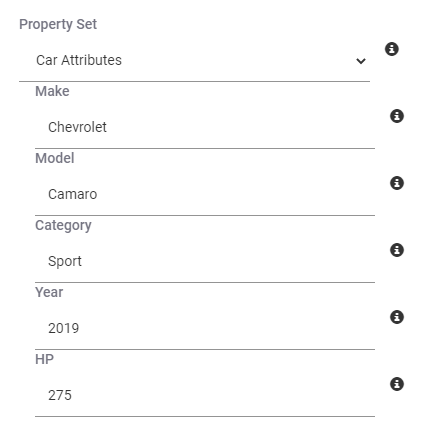
Task: Focus the Category field with Sport
Action: 205,261
